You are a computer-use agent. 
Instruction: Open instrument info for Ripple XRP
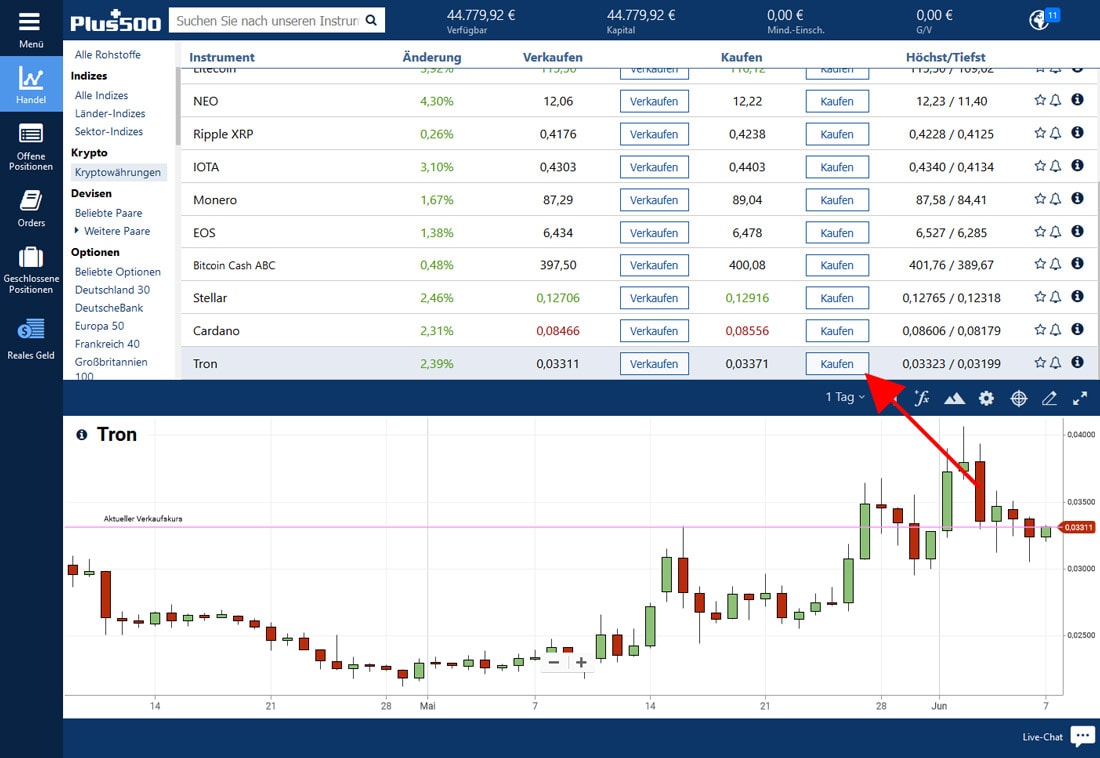coord(1078,133)
